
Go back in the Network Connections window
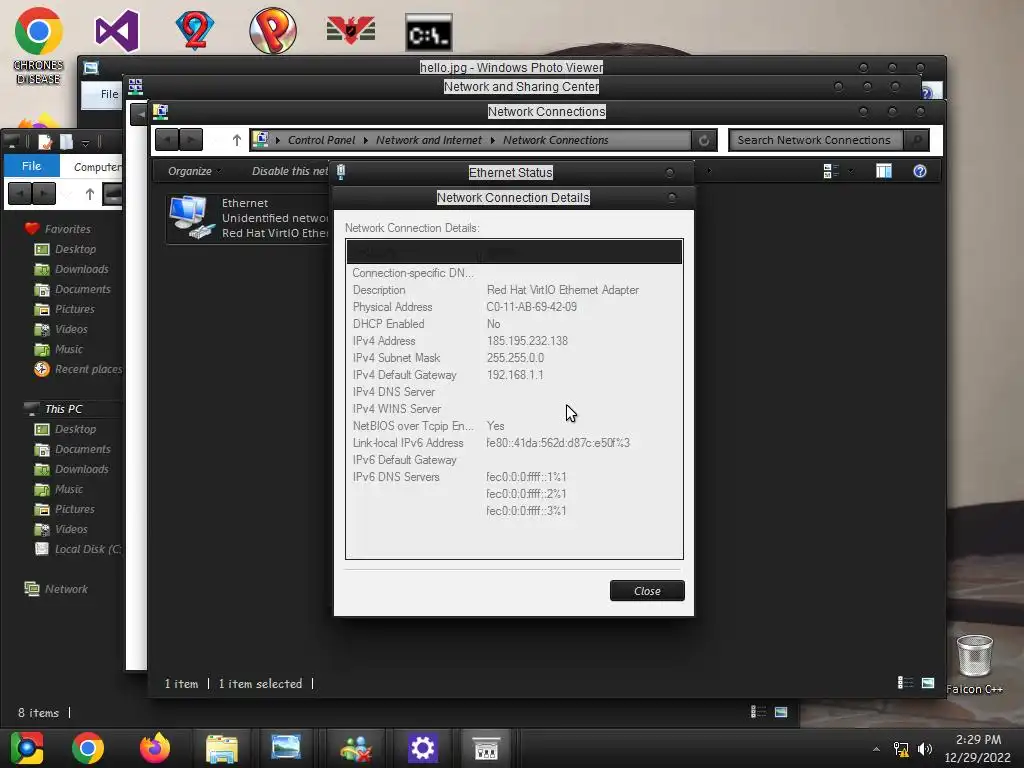[x=167, y=139]
